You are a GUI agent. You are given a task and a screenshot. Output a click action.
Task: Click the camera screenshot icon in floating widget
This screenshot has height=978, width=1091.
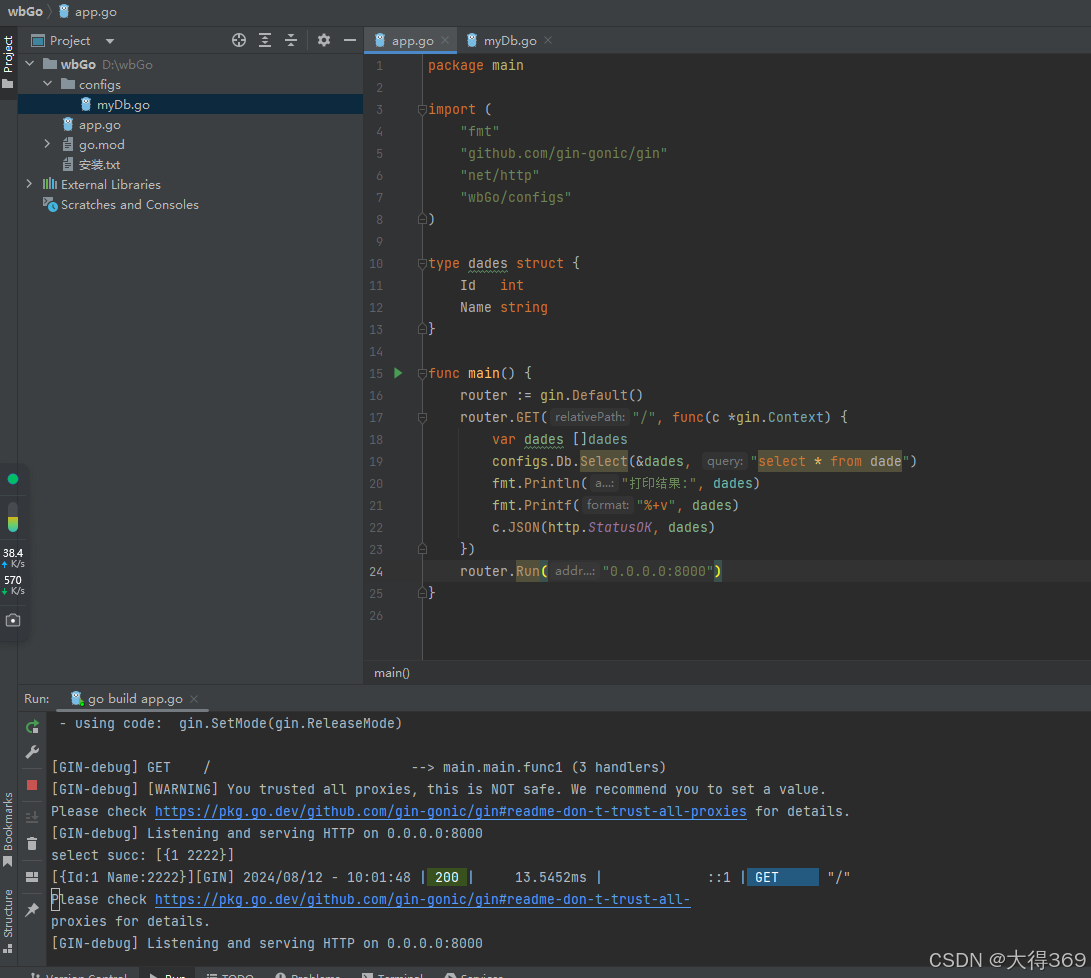pyautogui.click(x=13, y=620)
